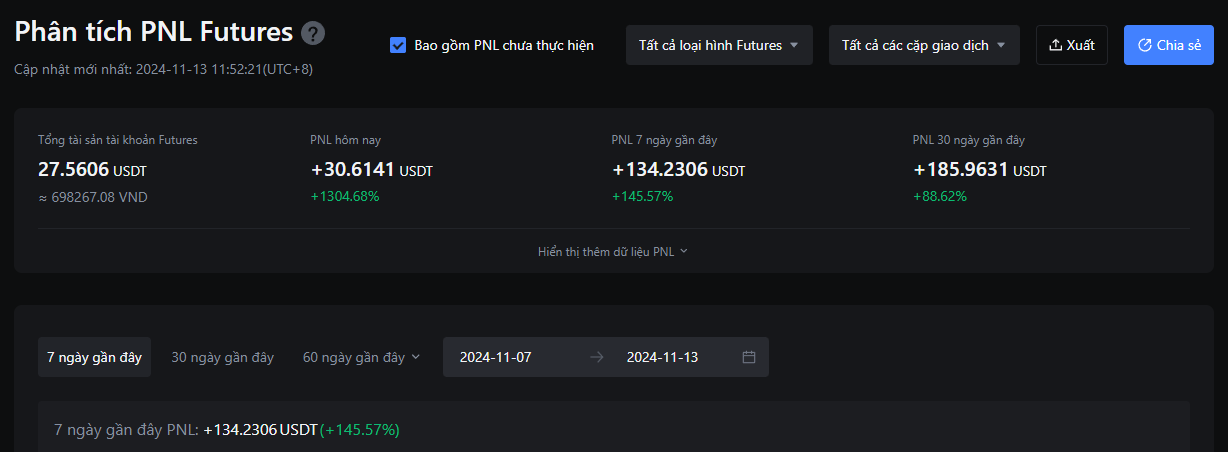
Task: Click the end date 2024-11-13 field
Action: pos(662,357)
